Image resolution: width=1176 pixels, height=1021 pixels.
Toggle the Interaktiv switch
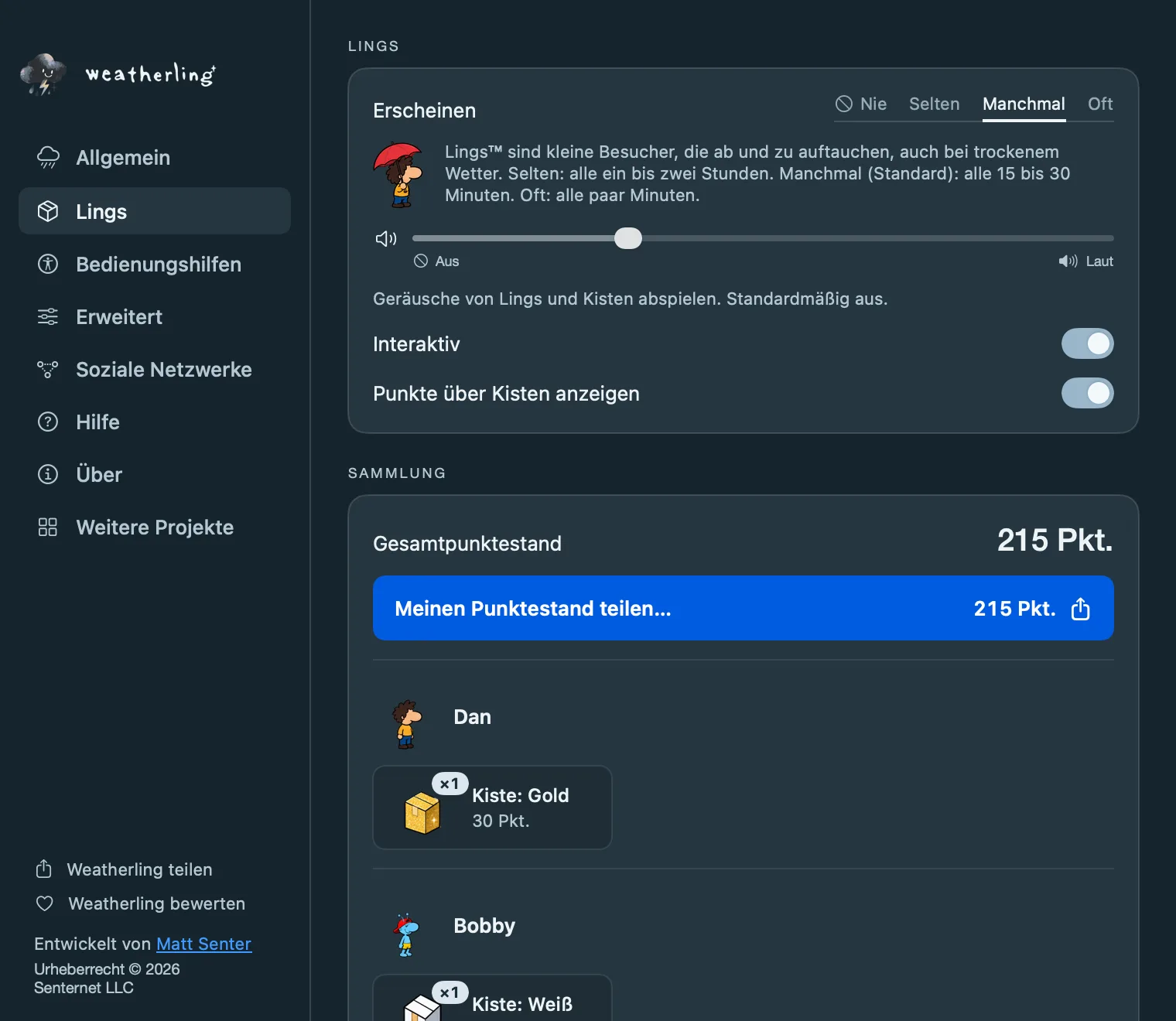(1087, 344)
